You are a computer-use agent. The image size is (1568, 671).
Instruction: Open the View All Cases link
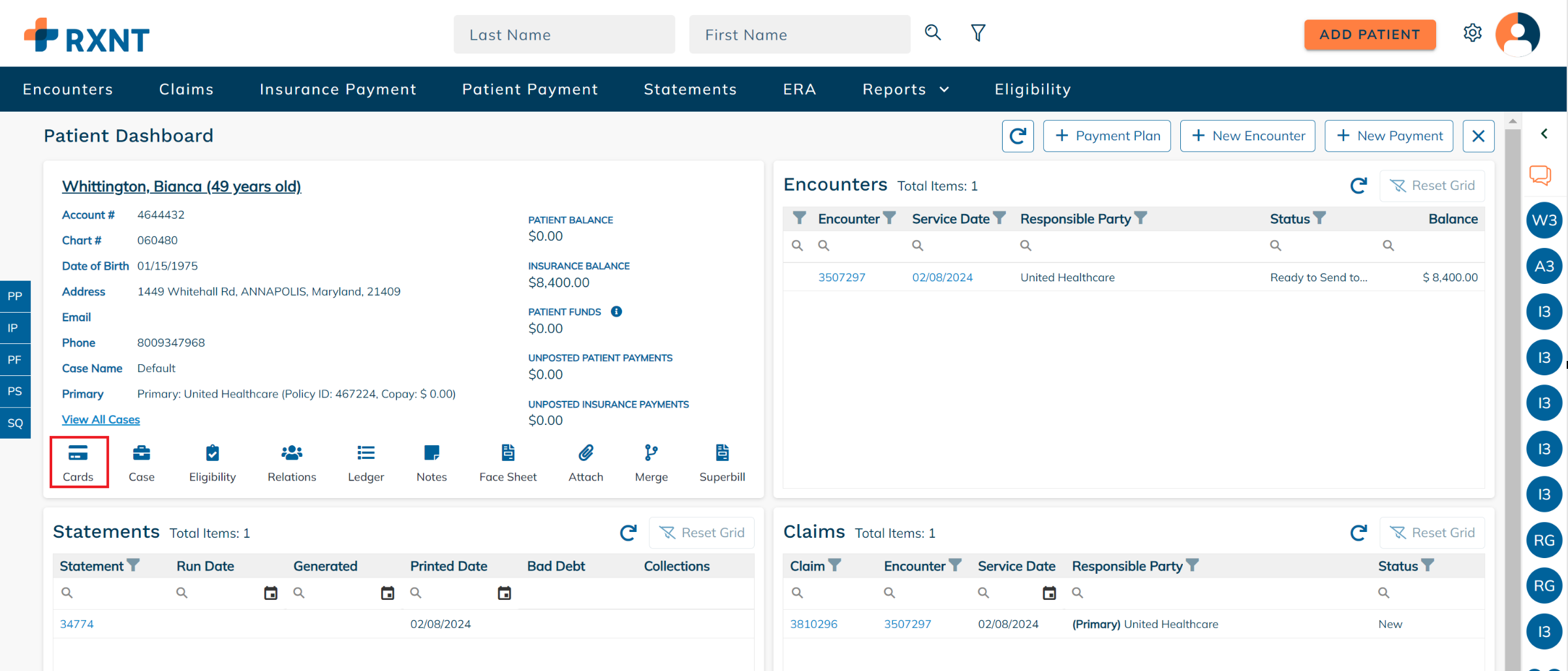click(x=101, y=420)
